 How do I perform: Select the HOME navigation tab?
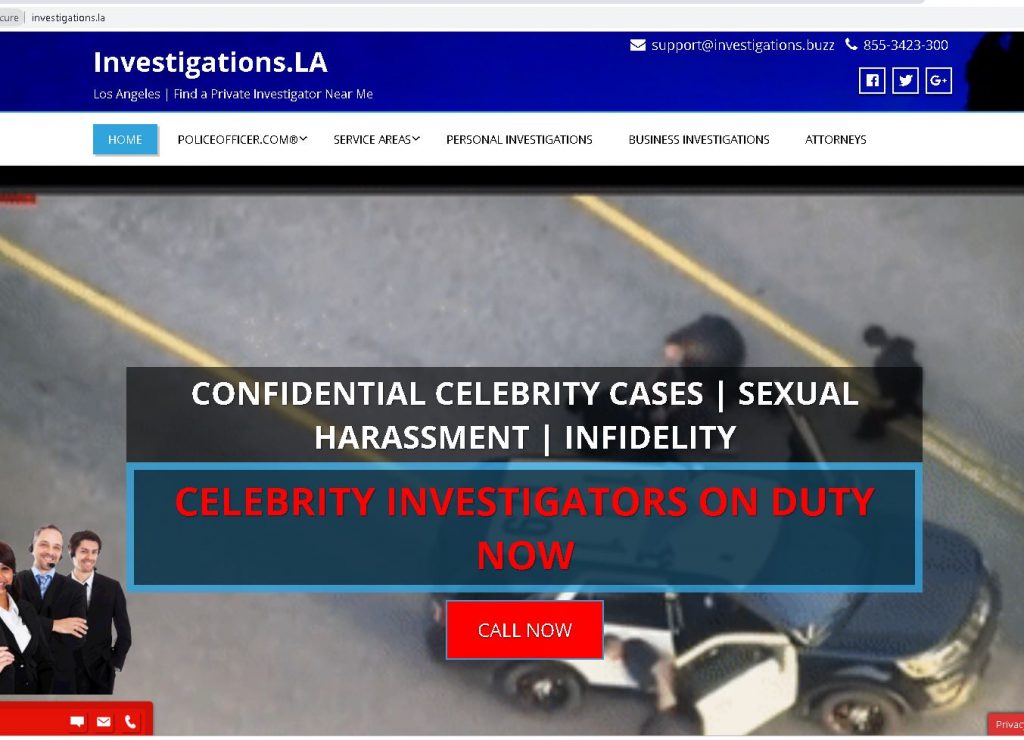(x=125, y=140)
